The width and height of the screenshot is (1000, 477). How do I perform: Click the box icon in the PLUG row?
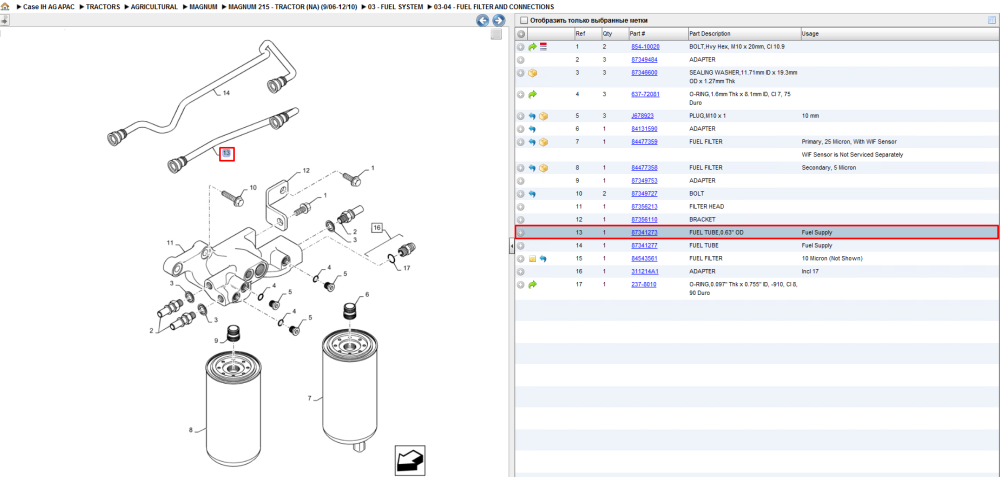pos(543,116)
